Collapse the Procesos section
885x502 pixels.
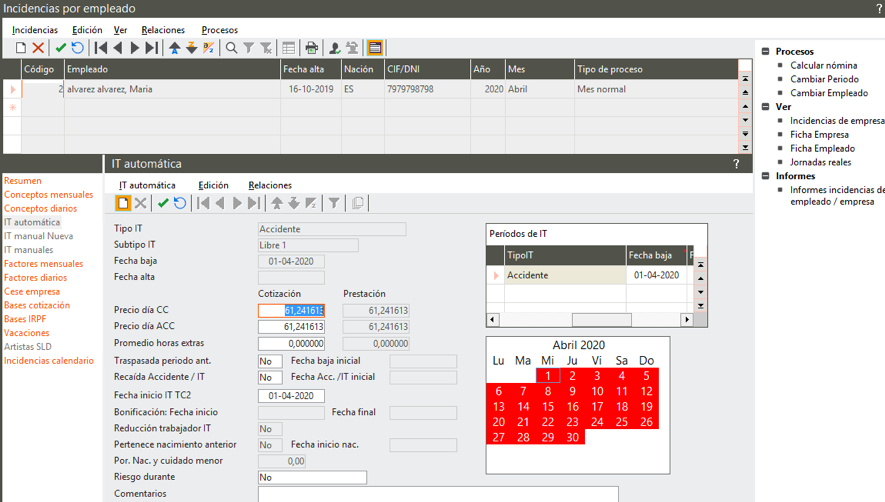[765, 51]
